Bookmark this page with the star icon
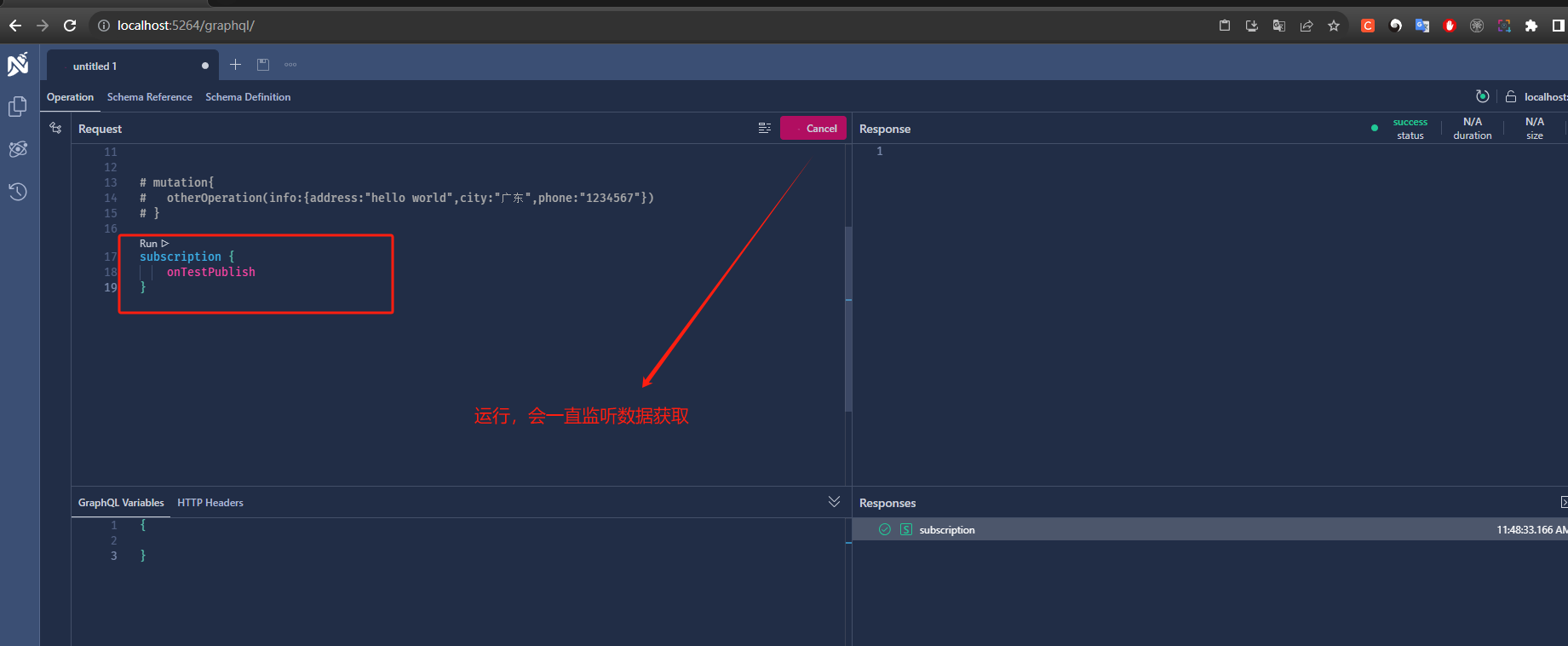Image resolution: width=1568 pixels, height=646 pixels. pyautogui.click(x=1334, y=26)
